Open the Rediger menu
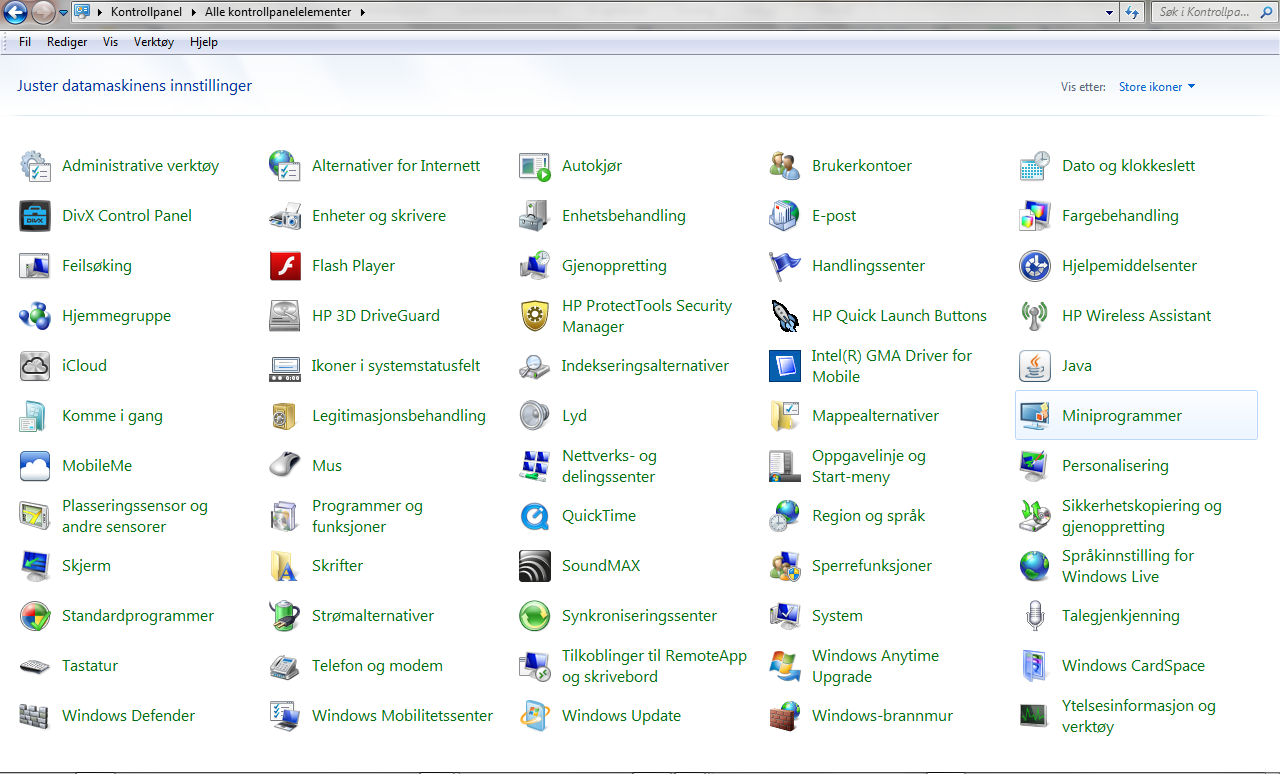The width and height of the screenshot is (1280, 774). 67,42
